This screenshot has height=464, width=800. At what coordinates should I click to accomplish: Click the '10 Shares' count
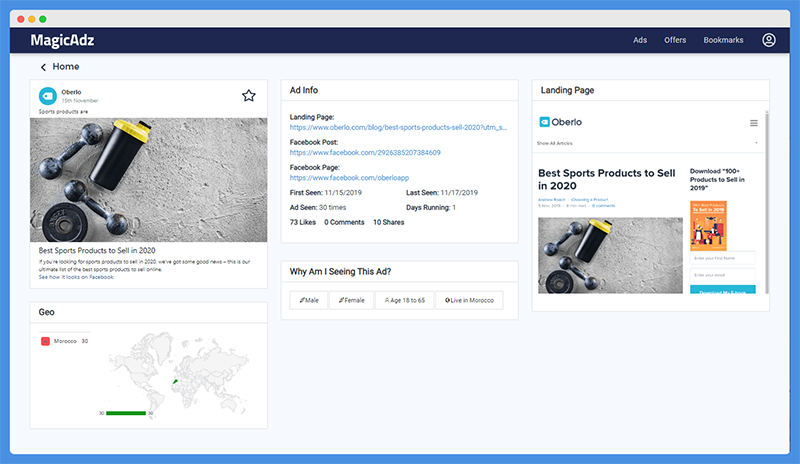pyautogui.click(x=388, y=222)
